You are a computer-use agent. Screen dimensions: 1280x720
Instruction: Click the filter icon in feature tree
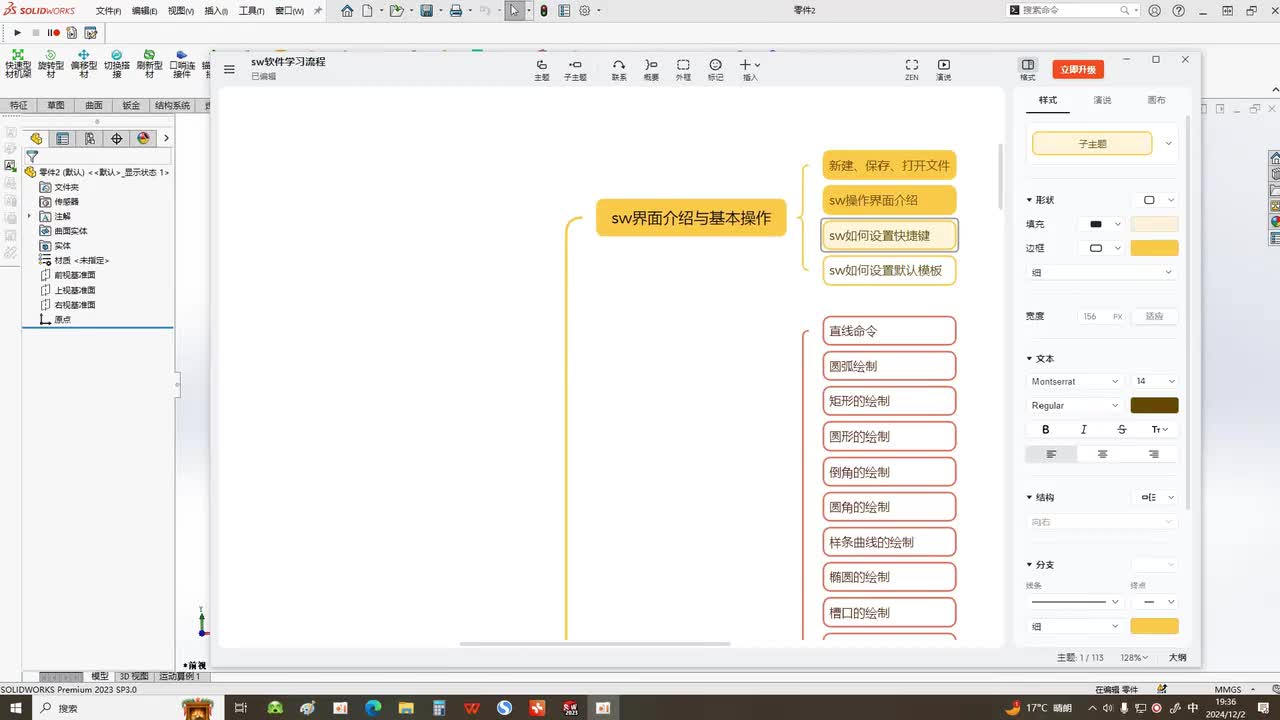pos(32,157)
